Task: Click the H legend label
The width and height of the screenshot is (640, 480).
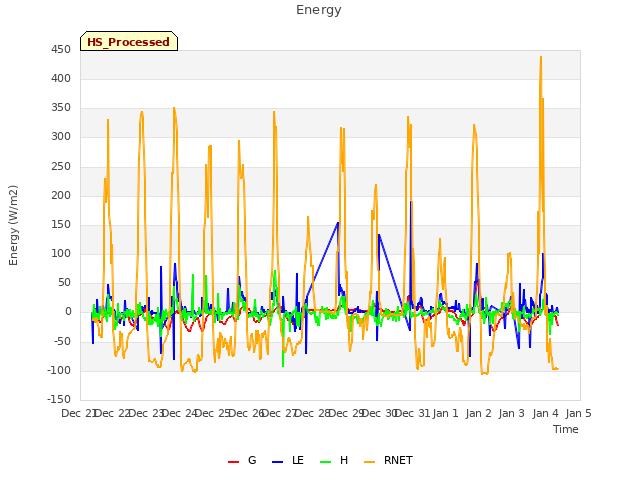Action: 344,460
